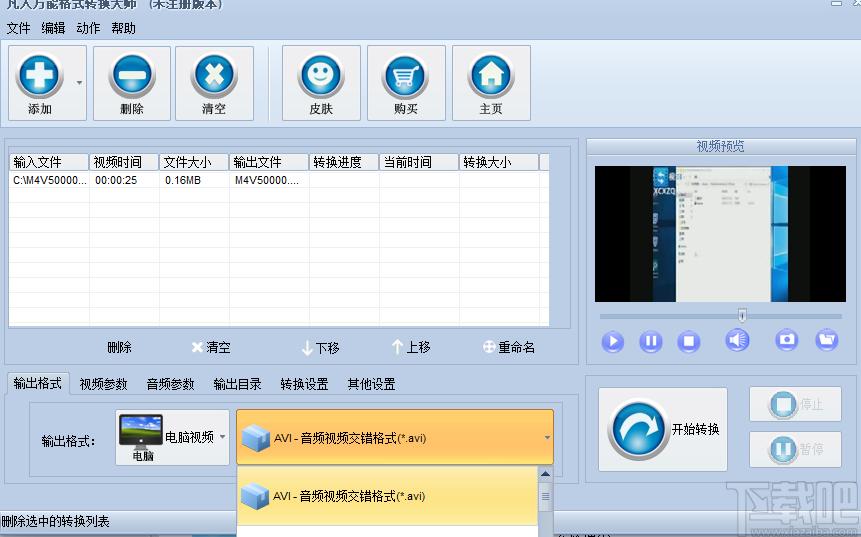Select AVI option in the dropdown list
Image resolution: width=861 pixels, height=537 pixels.
point(387,496)
